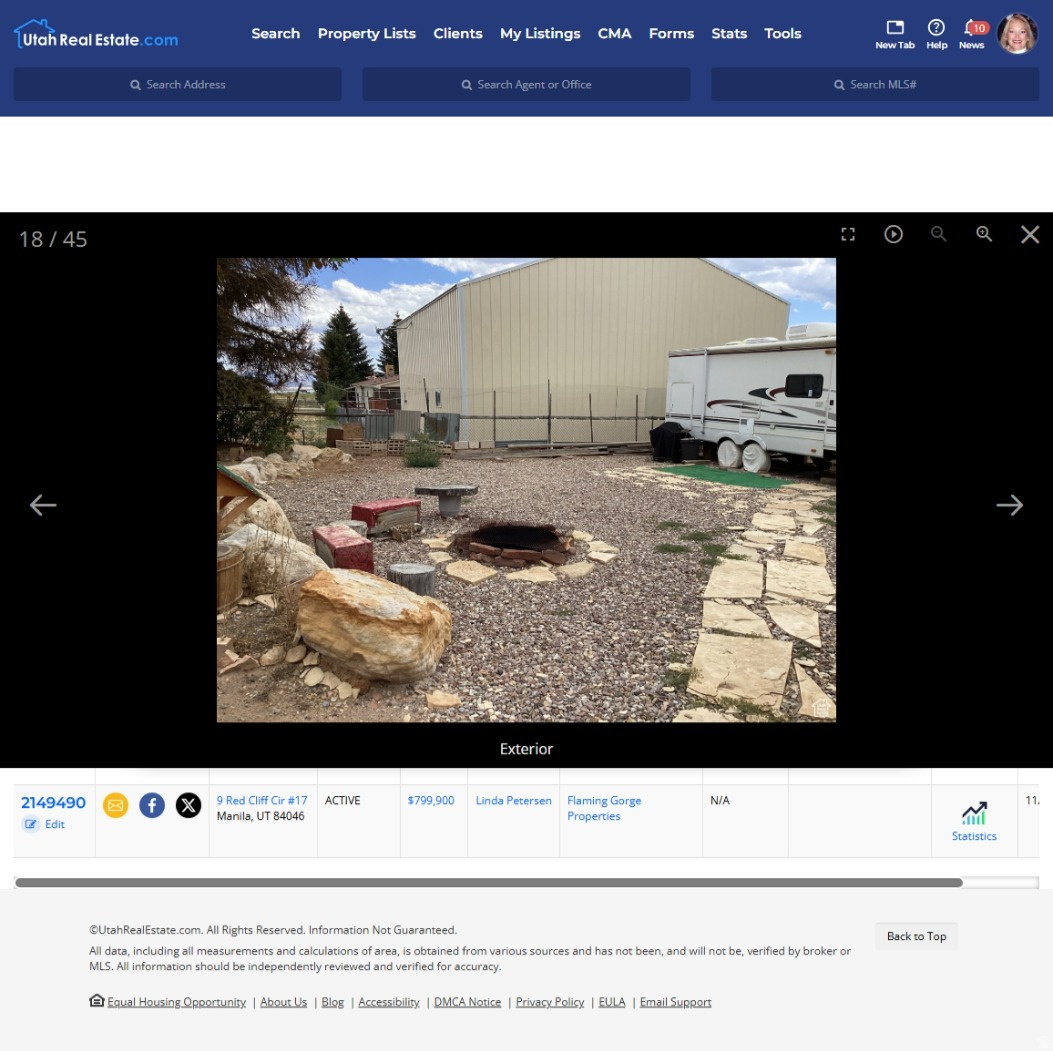Share listing 2149490 on Facebook

[x=152, y=805]
